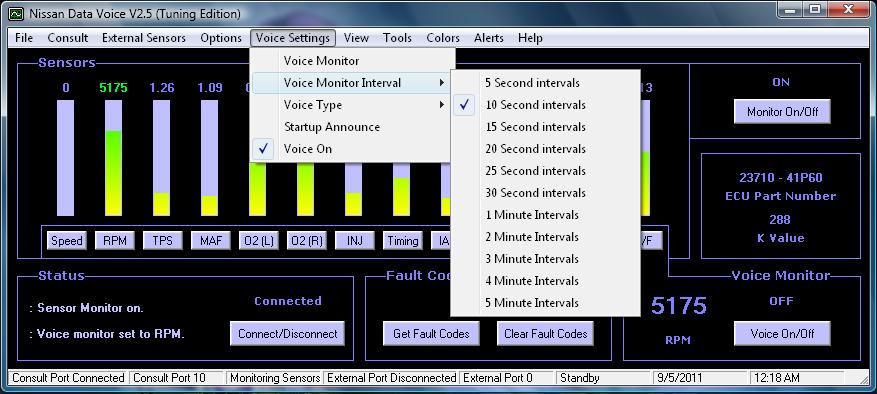Viewport: 877px width, 394px height.
Task: Click the Connected status label
Action: coord(288,301)
